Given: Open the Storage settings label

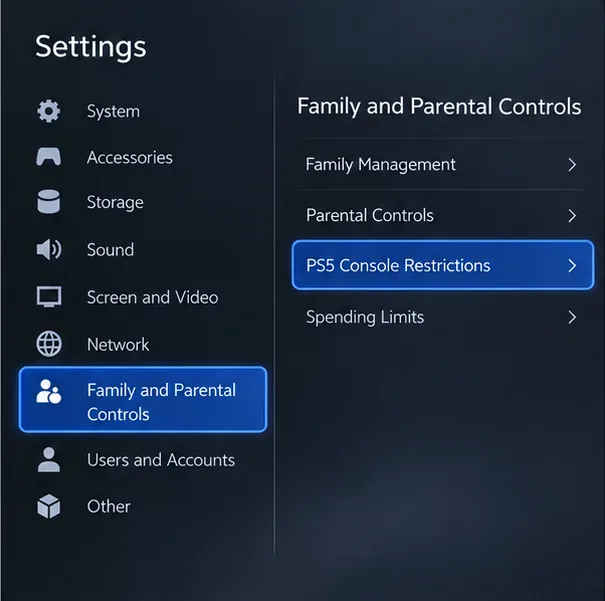Looking at the screenshot, I should (x=115, y=203).
